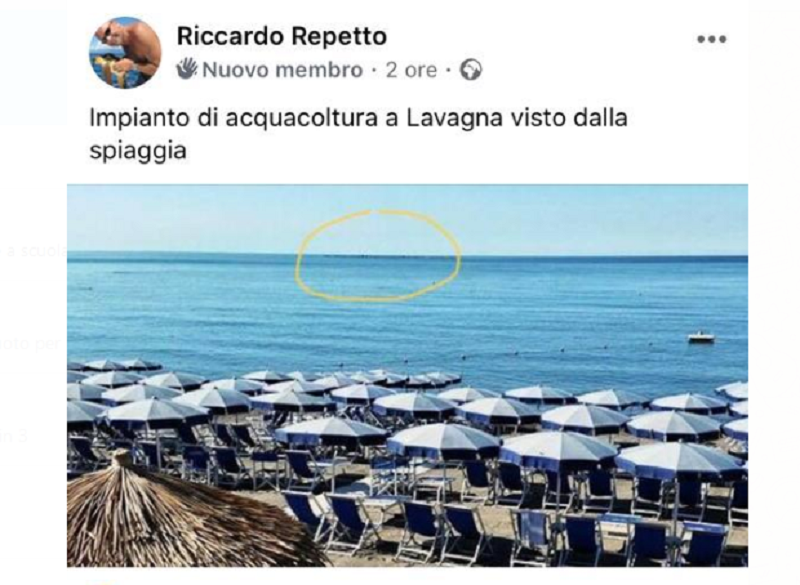
Task: Open the beach photo attachment
Action: 407,375
